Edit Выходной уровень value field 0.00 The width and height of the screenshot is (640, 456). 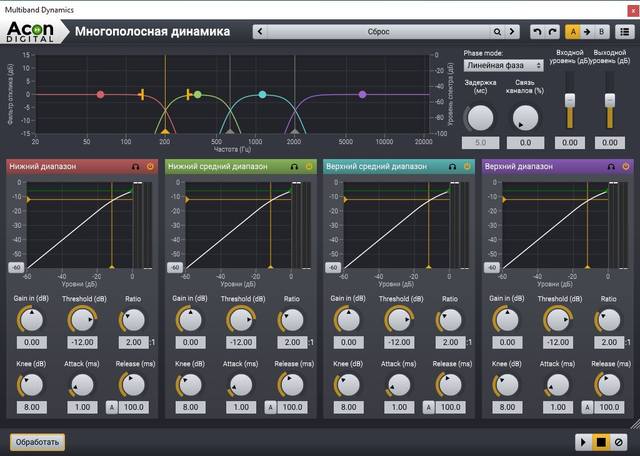click(x=610, y=142)
